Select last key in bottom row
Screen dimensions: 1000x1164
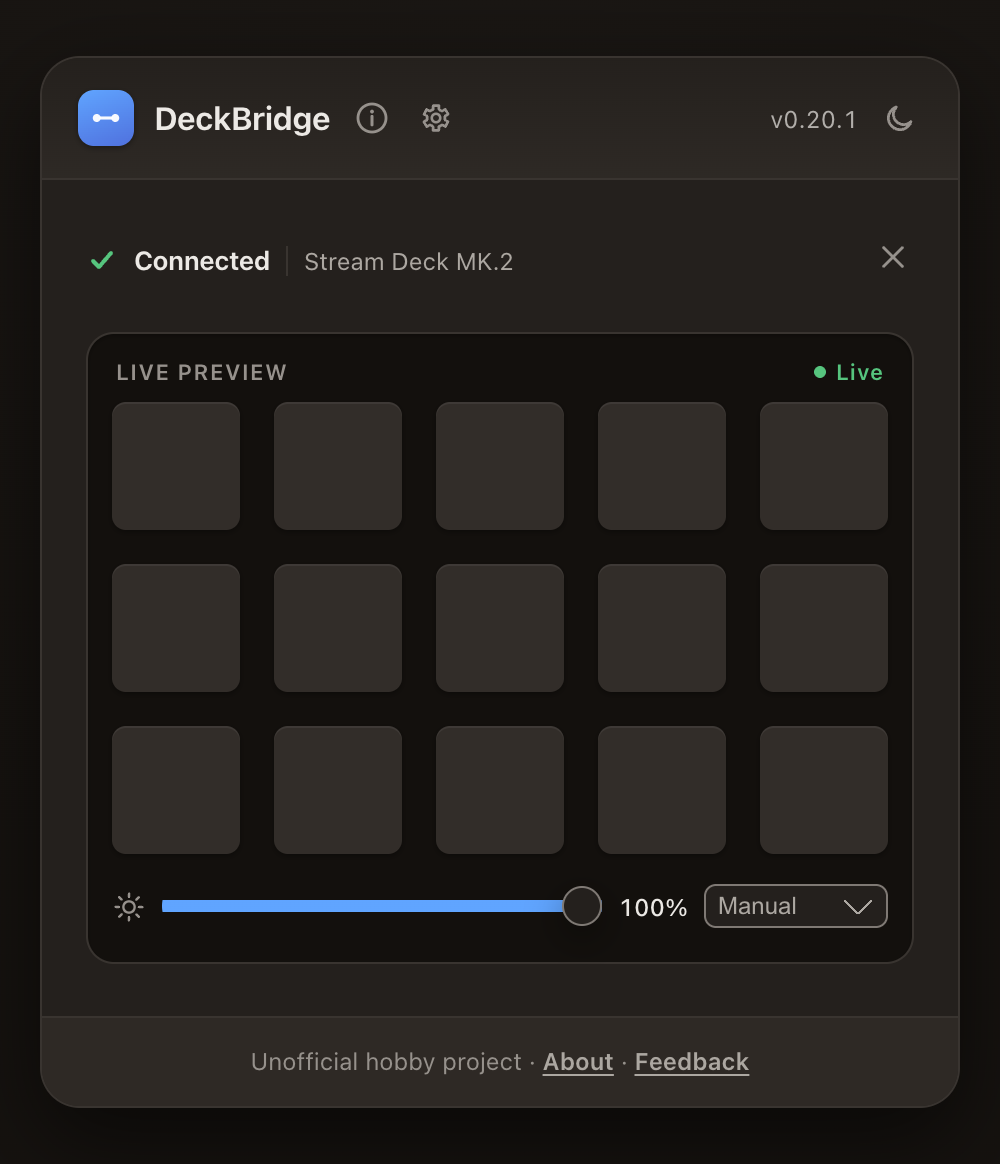[x=823, y=790]
